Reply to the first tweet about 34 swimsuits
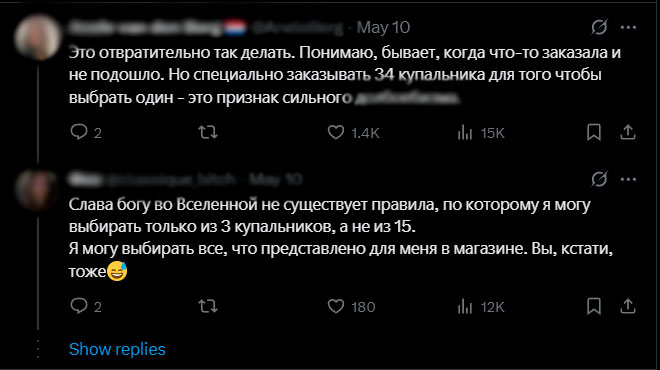 (79, 132)
